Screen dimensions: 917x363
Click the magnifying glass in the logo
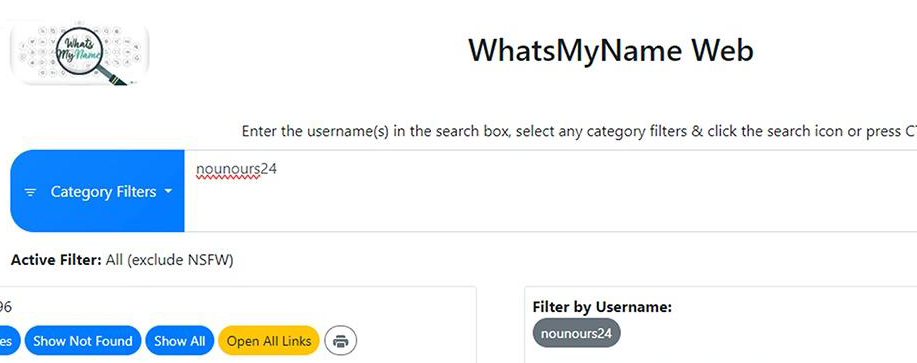point(88,56)
